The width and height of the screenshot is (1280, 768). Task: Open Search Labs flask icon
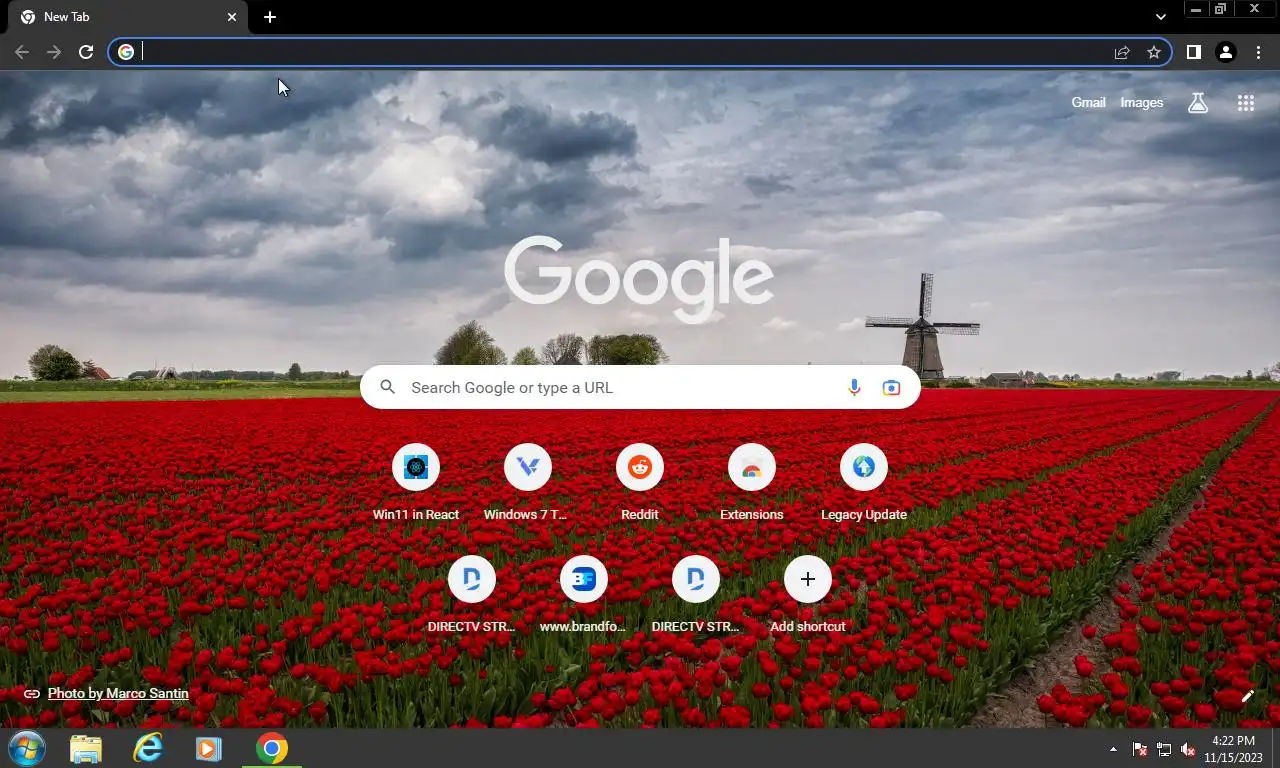click(x=1197, y=102)
